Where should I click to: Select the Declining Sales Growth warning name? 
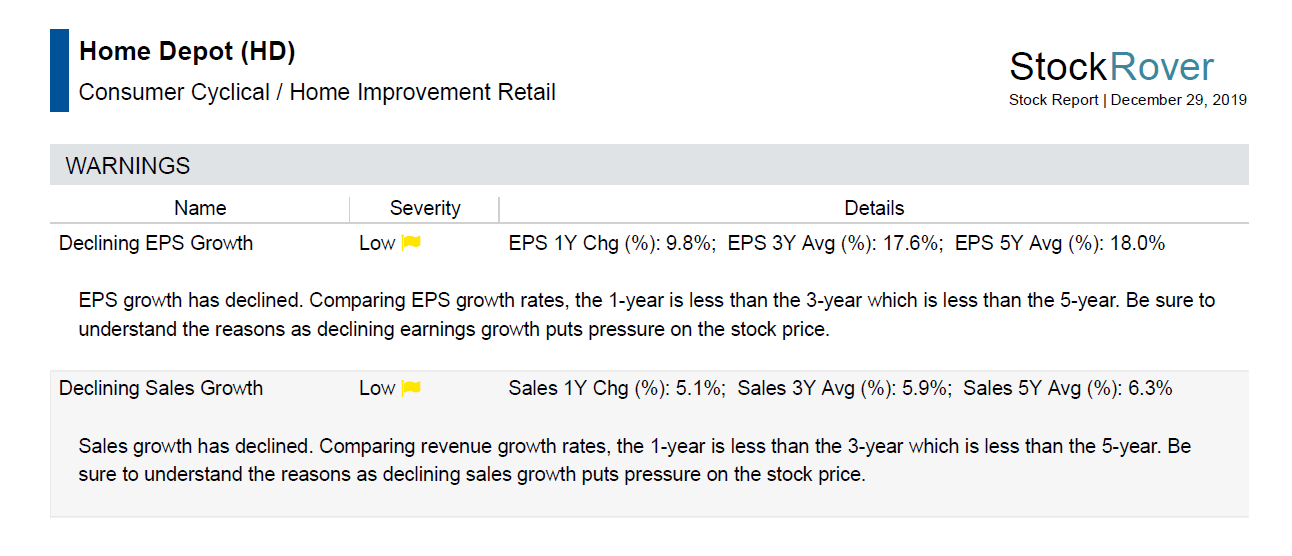point(161,388)
